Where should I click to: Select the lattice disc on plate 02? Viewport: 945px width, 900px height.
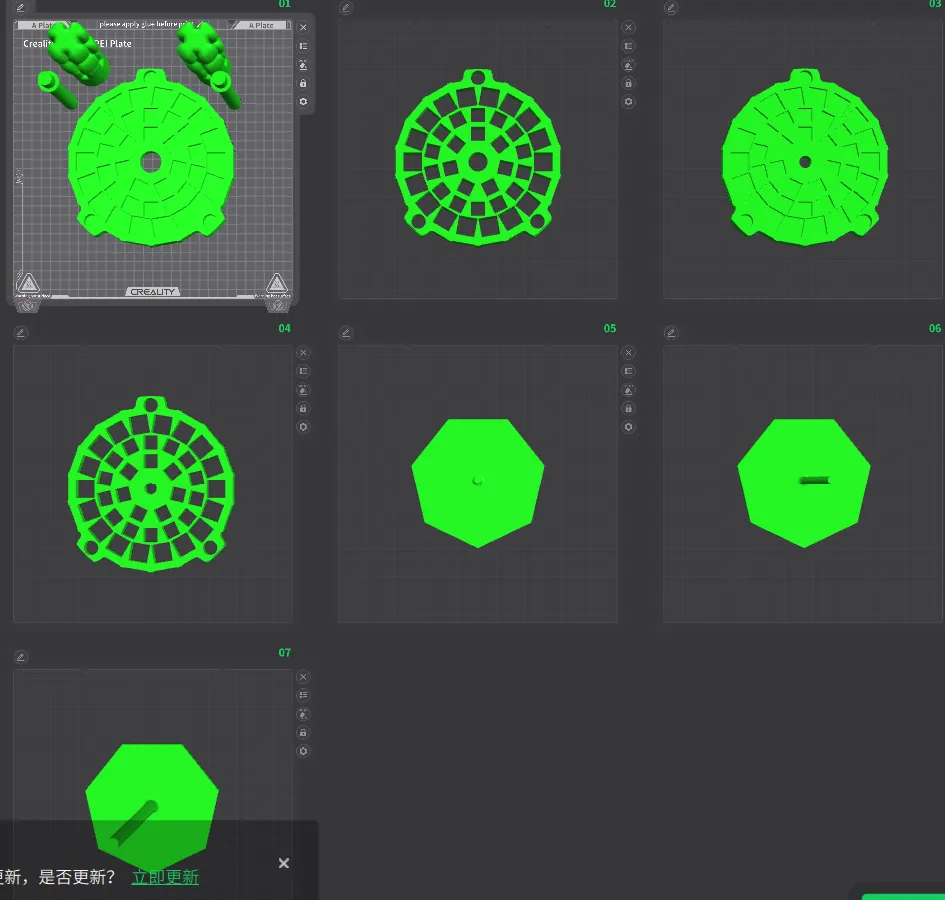tap(478, 157)
